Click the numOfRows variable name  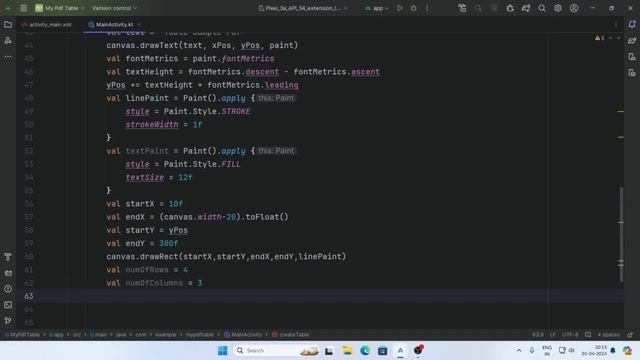(147, 270)
